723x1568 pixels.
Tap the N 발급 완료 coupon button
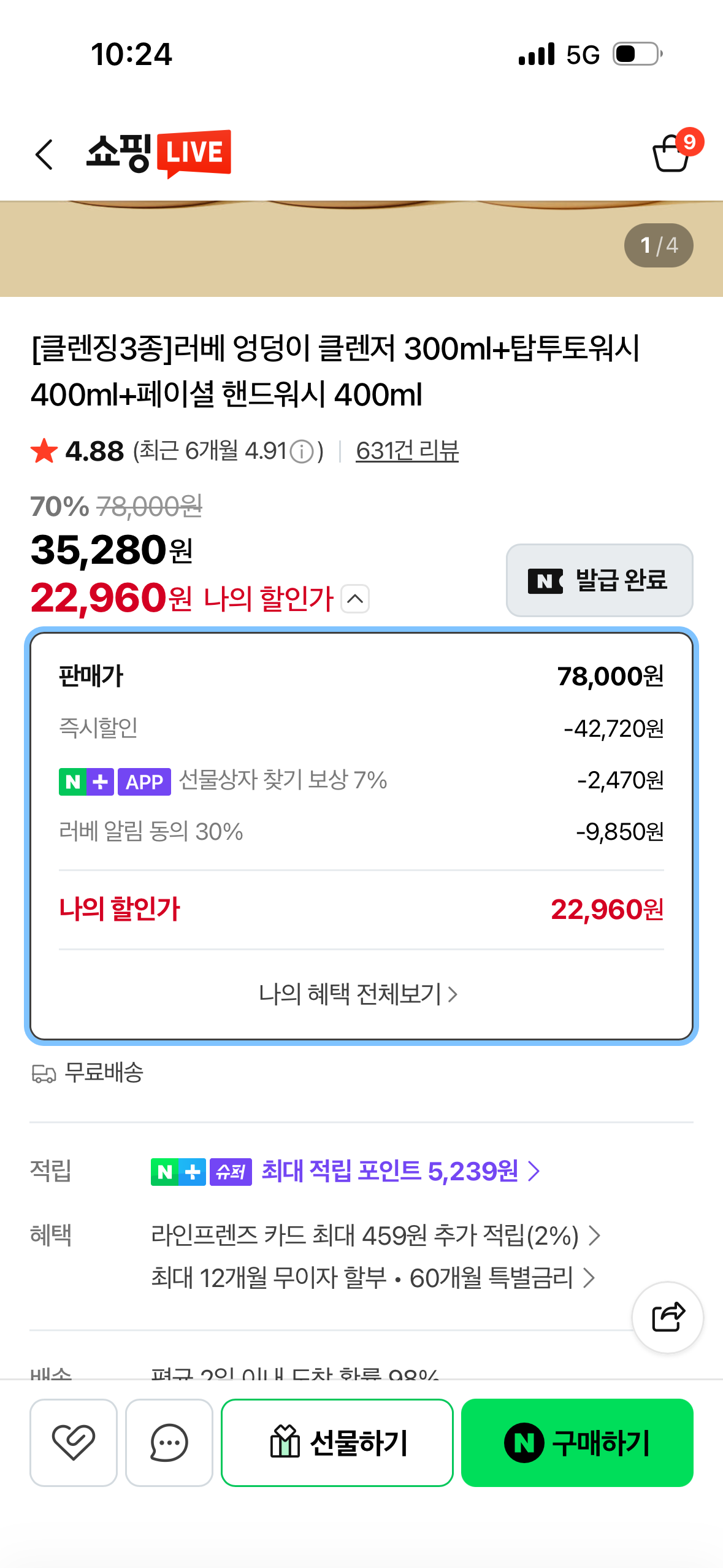[599, 580]
